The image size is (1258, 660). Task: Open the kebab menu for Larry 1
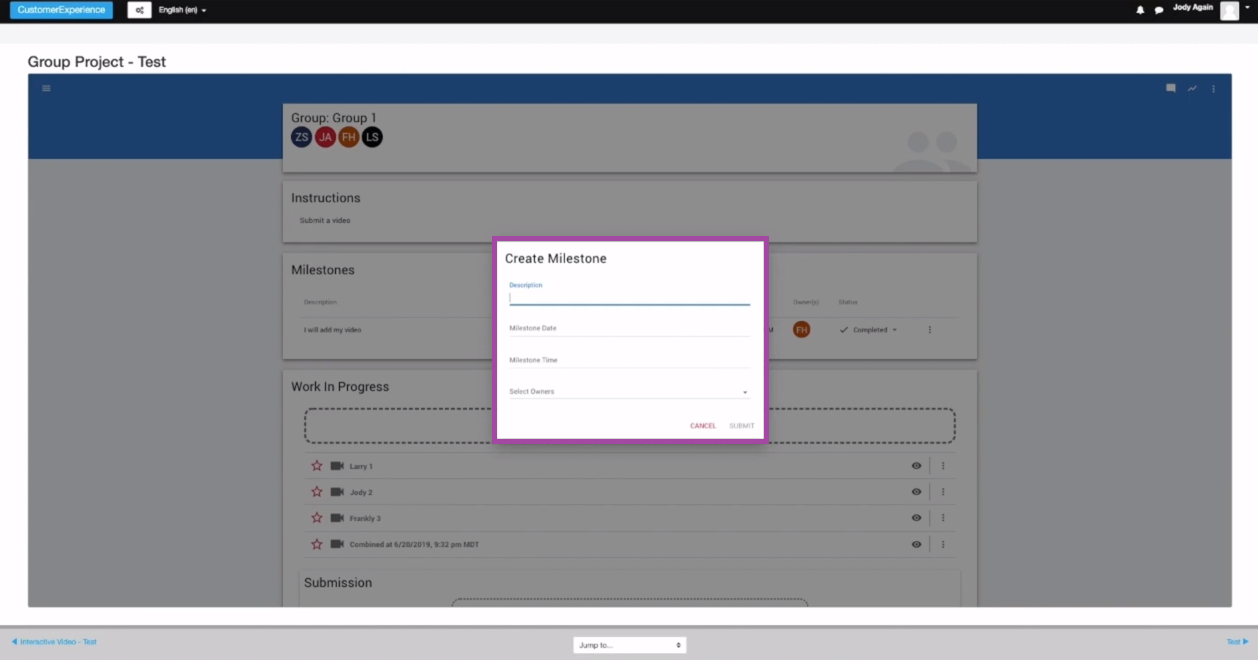[x=943, y=466]
